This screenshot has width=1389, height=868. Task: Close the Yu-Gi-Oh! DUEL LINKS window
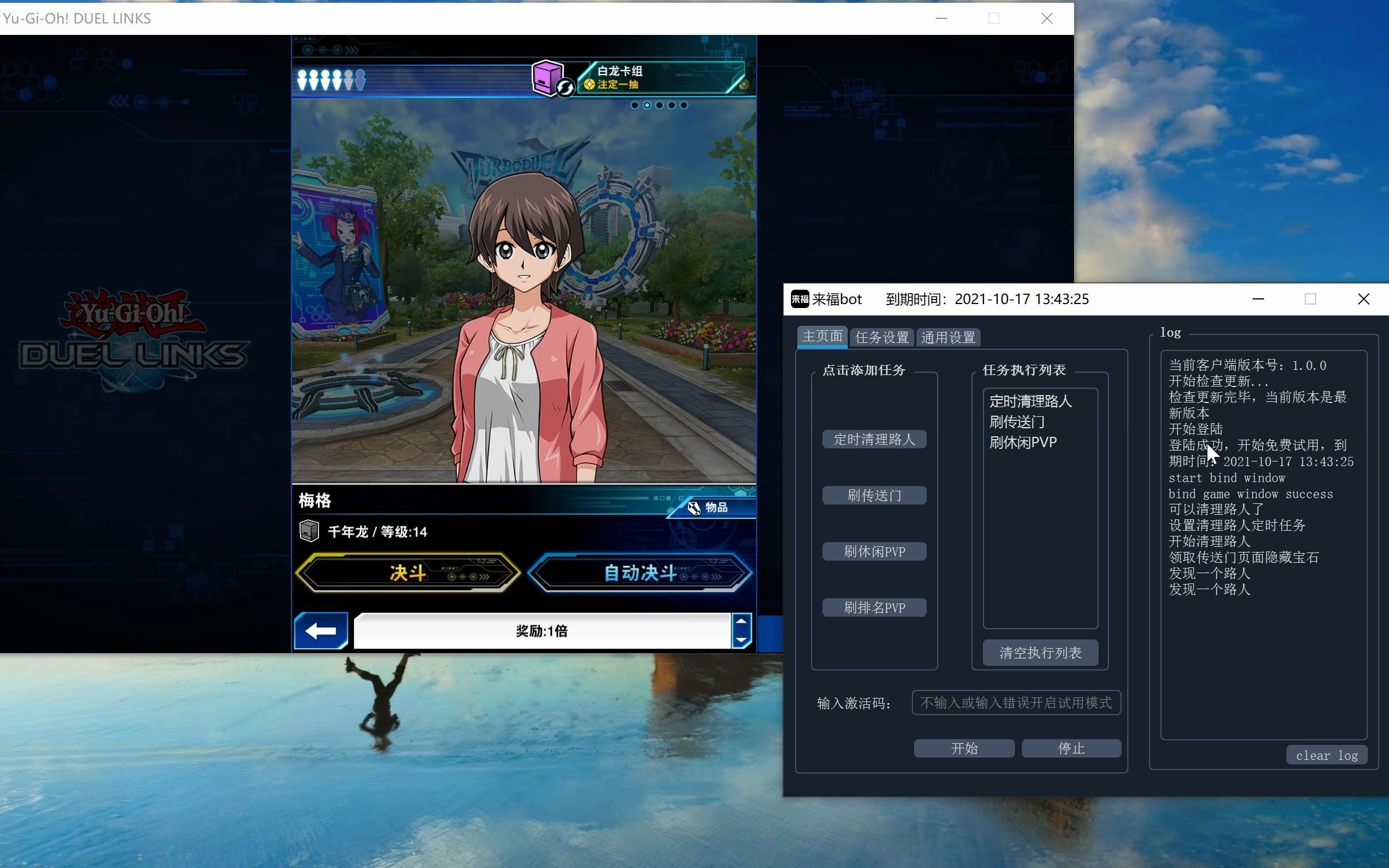pos(1047,18)
